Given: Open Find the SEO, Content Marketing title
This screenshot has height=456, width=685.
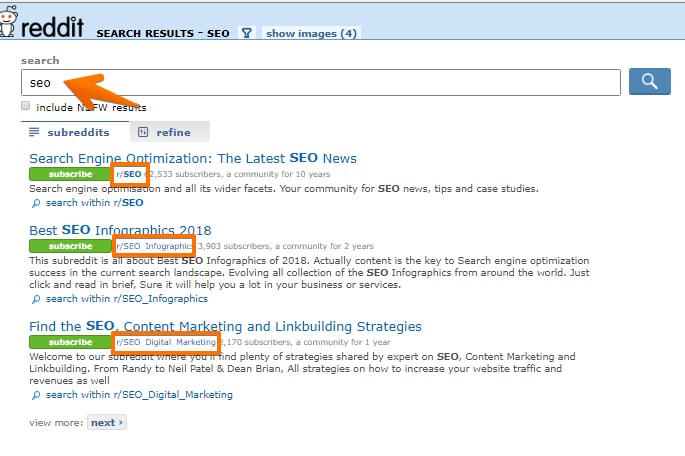Looking at the screenshot, I should click(225, 326).
